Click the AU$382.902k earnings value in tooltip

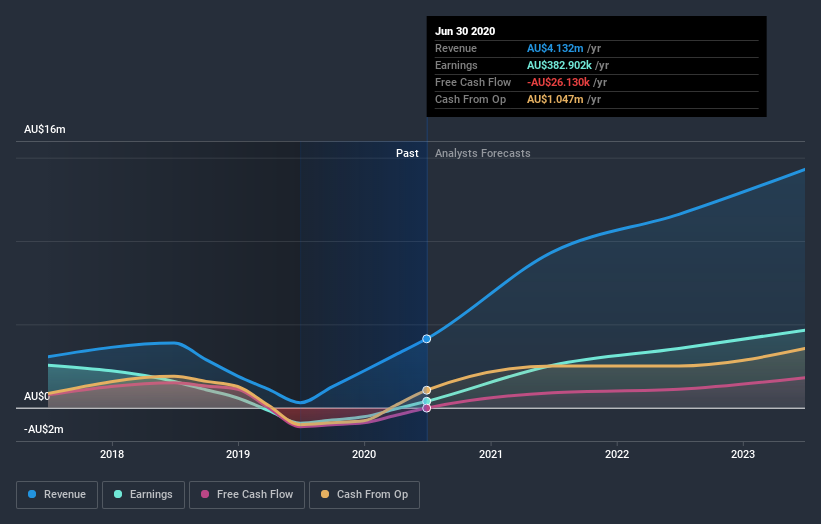pyautogui.click(x=559, y=65)
